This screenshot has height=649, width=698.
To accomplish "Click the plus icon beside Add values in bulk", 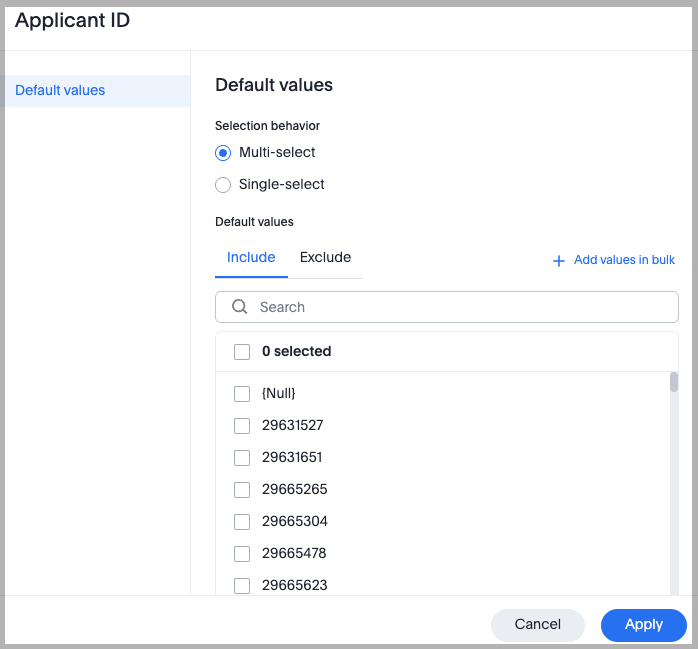I will tap(559, 261).
